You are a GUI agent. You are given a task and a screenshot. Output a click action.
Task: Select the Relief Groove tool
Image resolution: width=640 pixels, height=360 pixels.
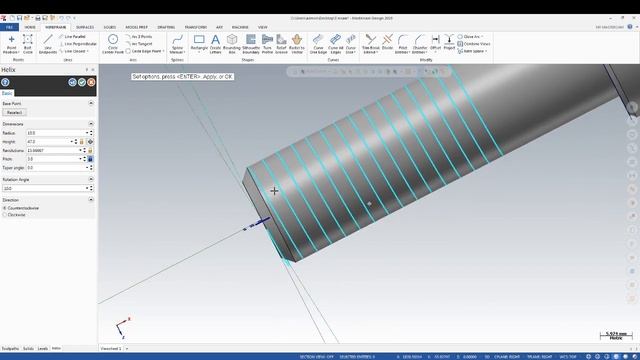tap(281, 44)
